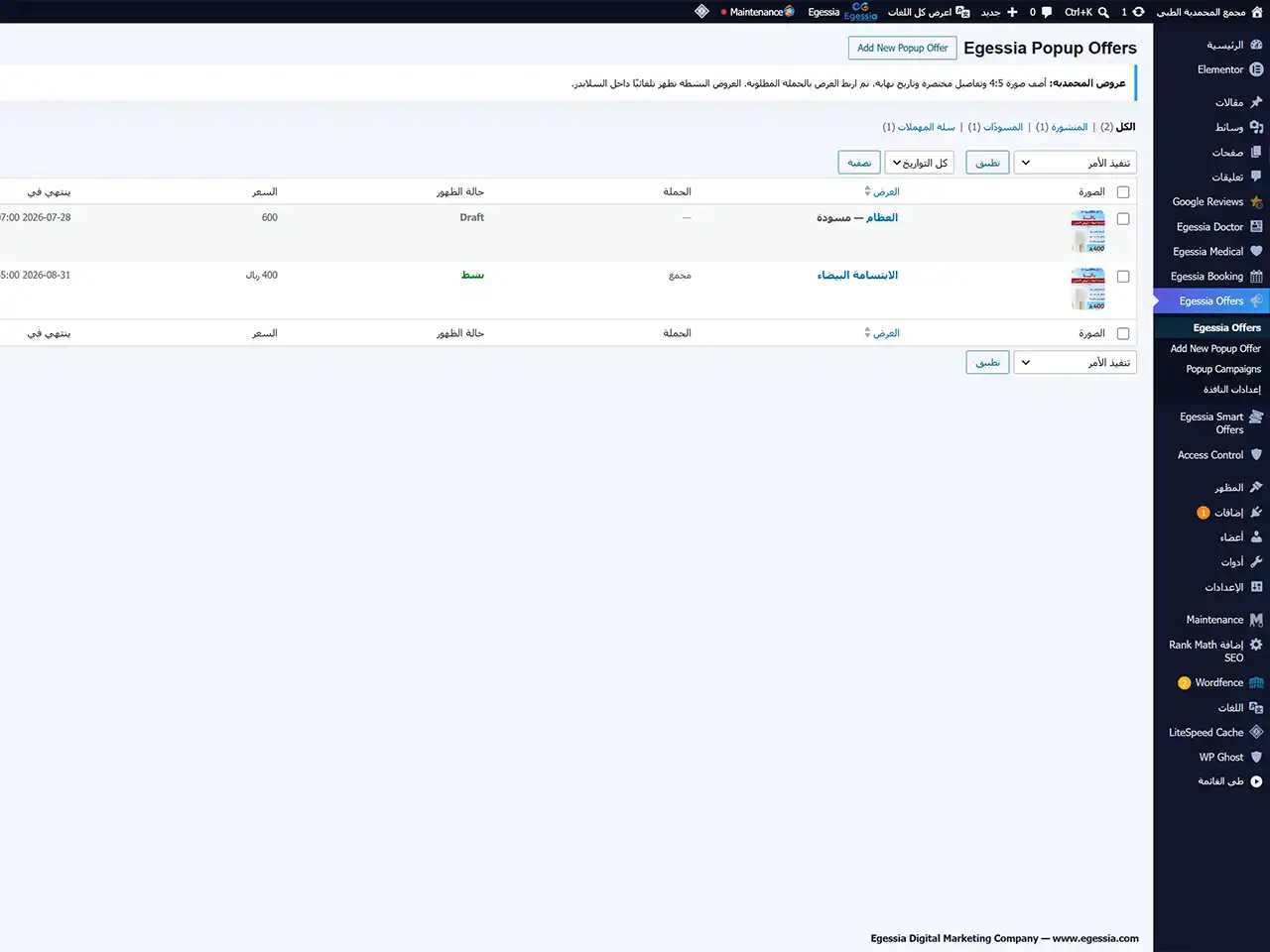Click the collapse menu arrow icon
This screenshot has height=952, width=1270.
click(1256, 781)
